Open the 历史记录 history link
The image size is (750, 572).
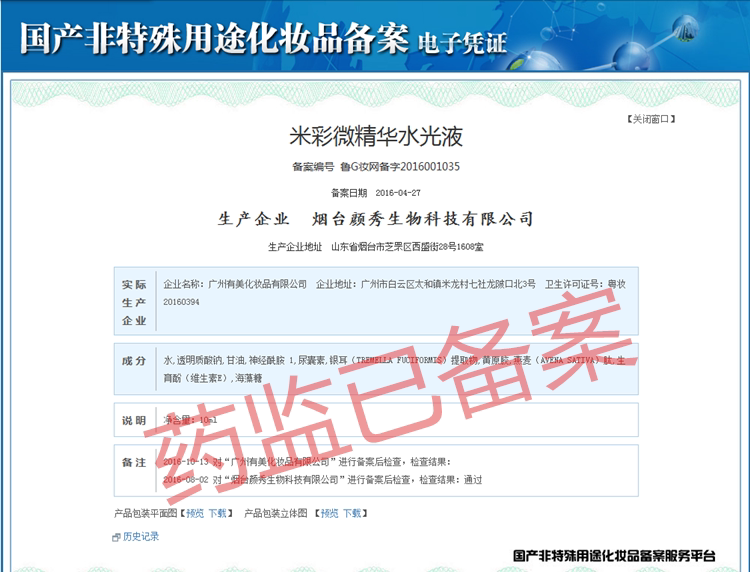coord(141,537)
